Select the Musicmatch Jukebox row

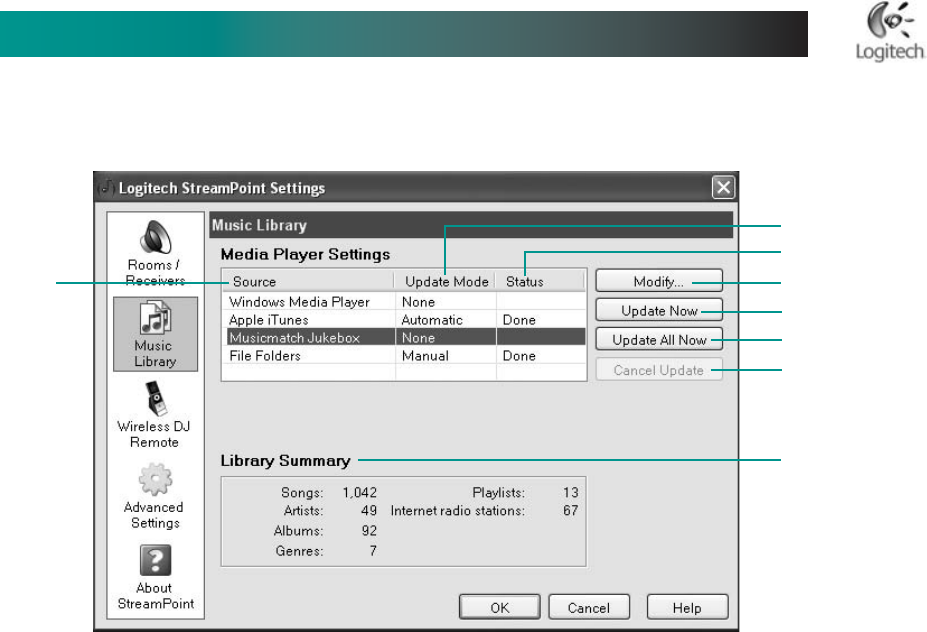click(x=404, y=338)
